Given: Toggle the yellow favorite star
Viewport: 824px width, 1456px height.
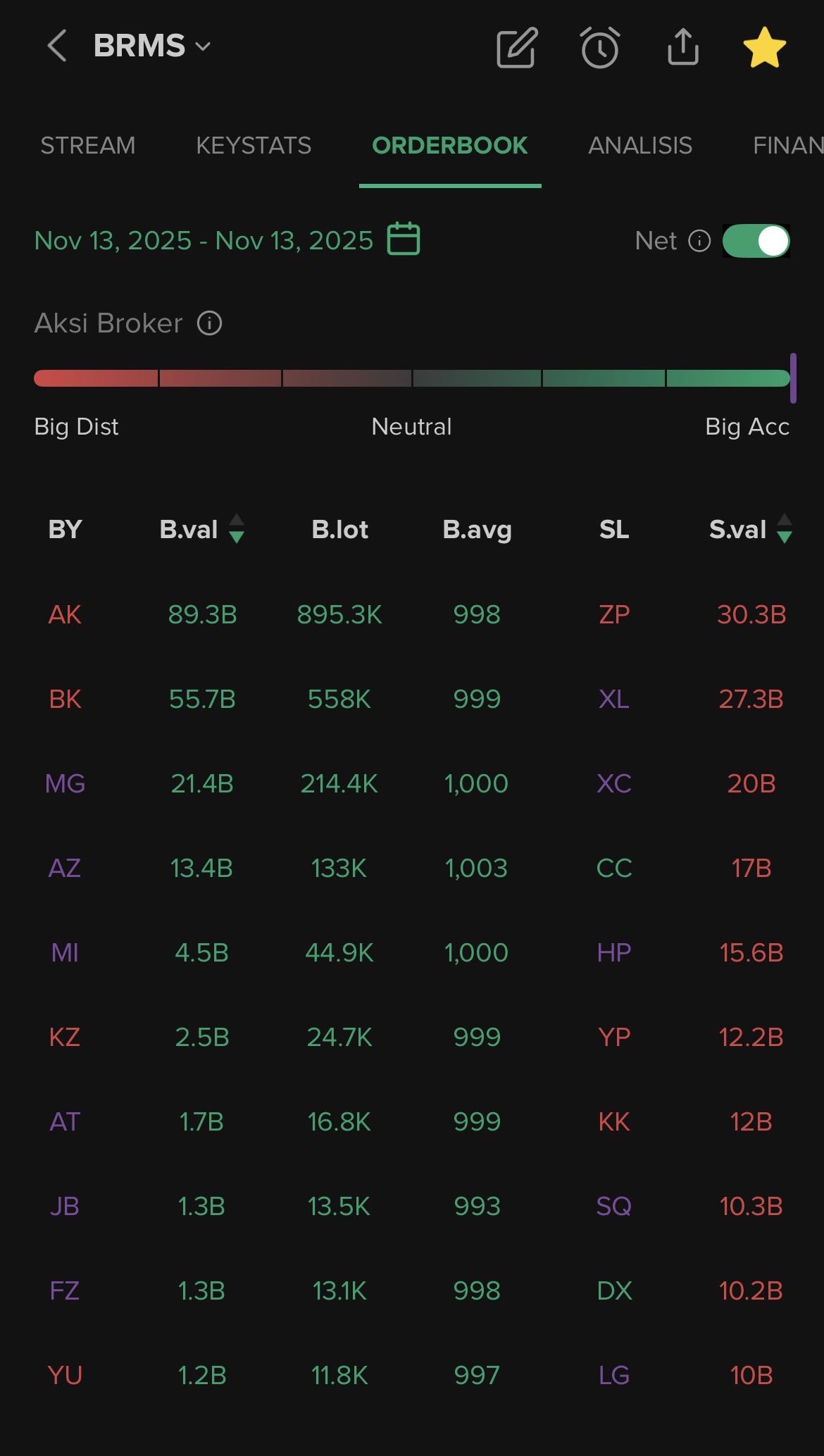Looking at the screenshot, I should (x=764, y=48).
